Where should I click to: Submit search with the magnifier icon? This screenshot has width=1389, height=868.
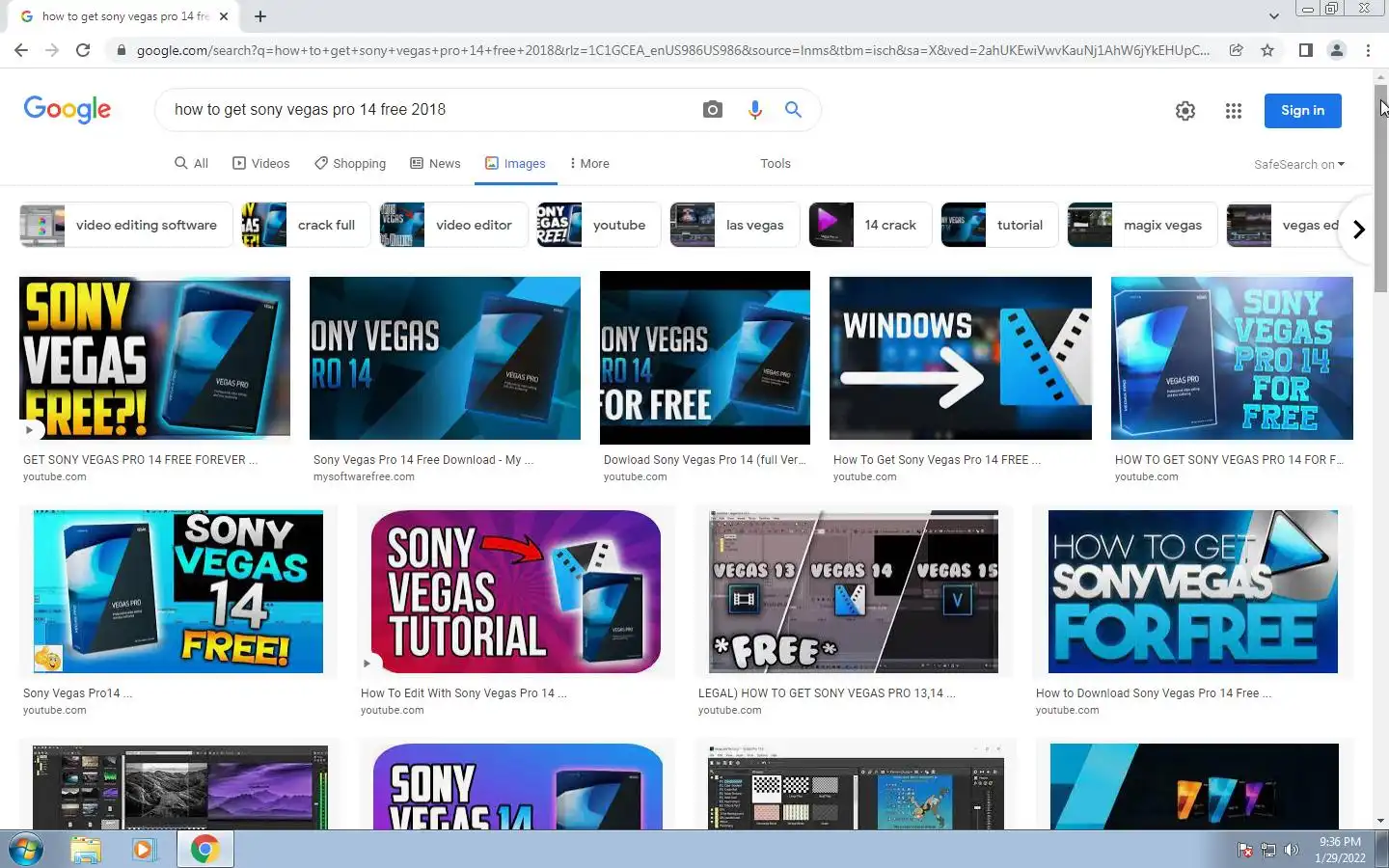pyautogui.click(x=793, y=110)
